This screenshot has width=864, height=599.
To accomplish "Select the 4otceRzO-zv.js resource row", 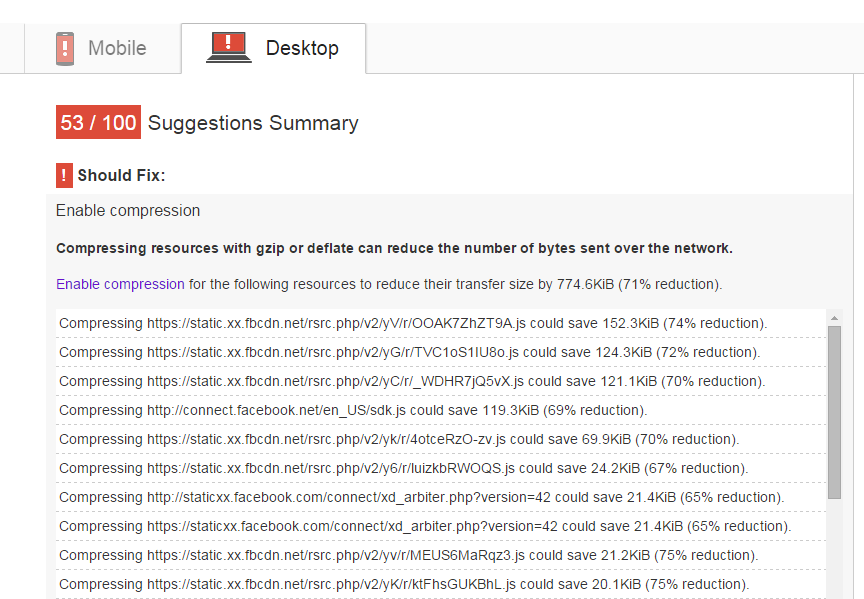I will click(x=398, y=439).
